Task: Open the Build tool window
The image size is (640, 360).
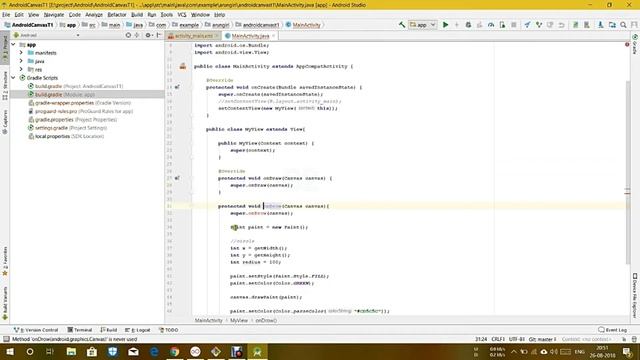Action: [x=109, y=330]
